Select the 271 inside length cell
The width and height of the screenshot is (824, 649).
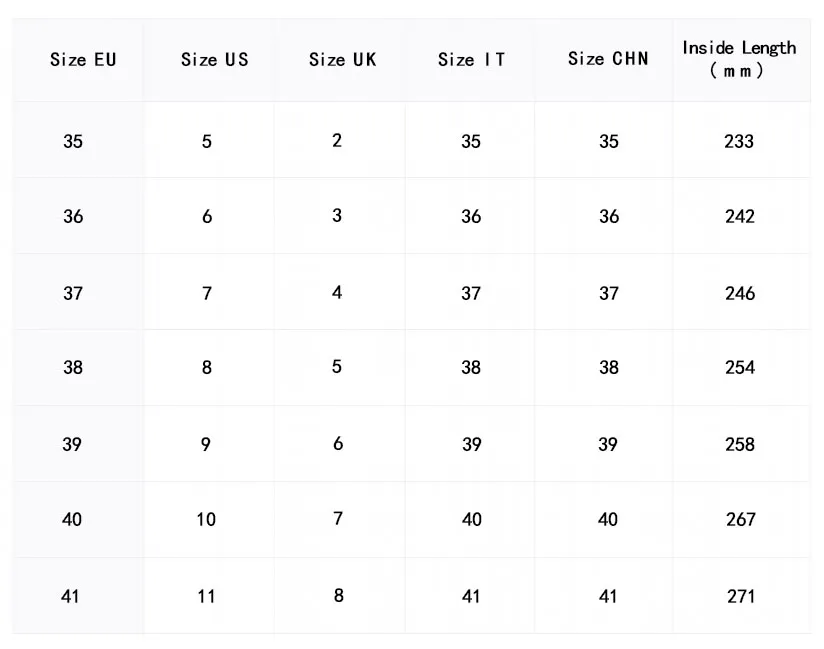pos(739,596)
